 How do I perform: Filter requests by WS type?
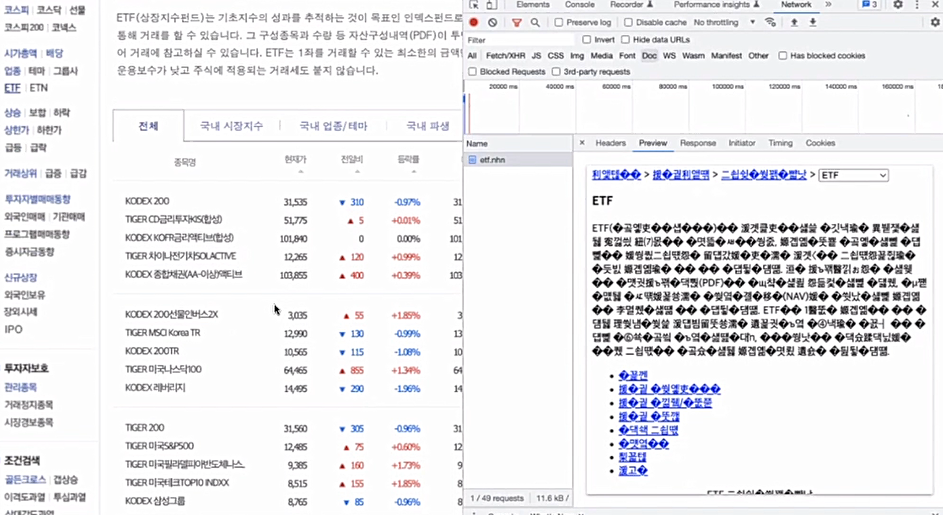669,55
